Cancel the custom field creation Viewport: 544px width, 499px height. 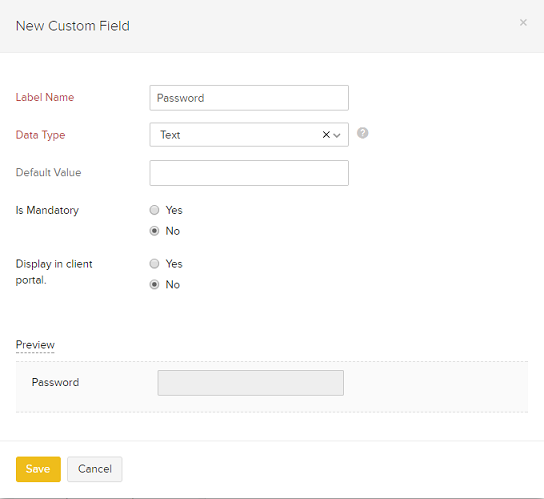tap(95, 469)
